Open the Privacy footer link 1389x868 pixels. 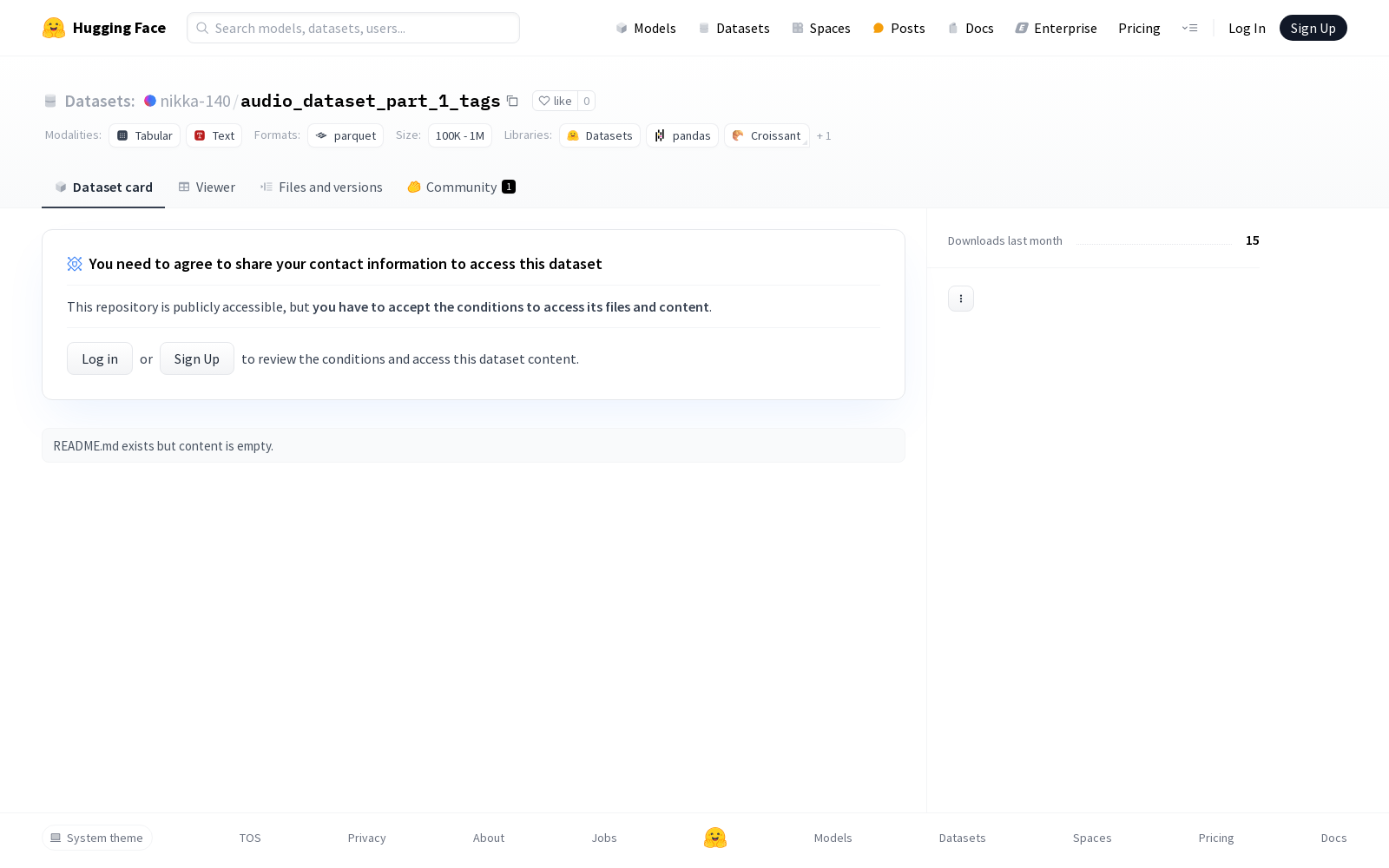pyautogui.click(x=367, y=838)
